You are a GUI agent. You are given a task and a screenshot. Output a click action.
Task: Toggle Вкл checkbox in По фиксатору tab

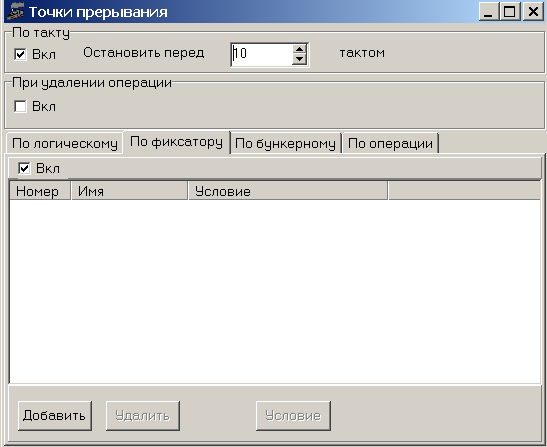point(24,169)
